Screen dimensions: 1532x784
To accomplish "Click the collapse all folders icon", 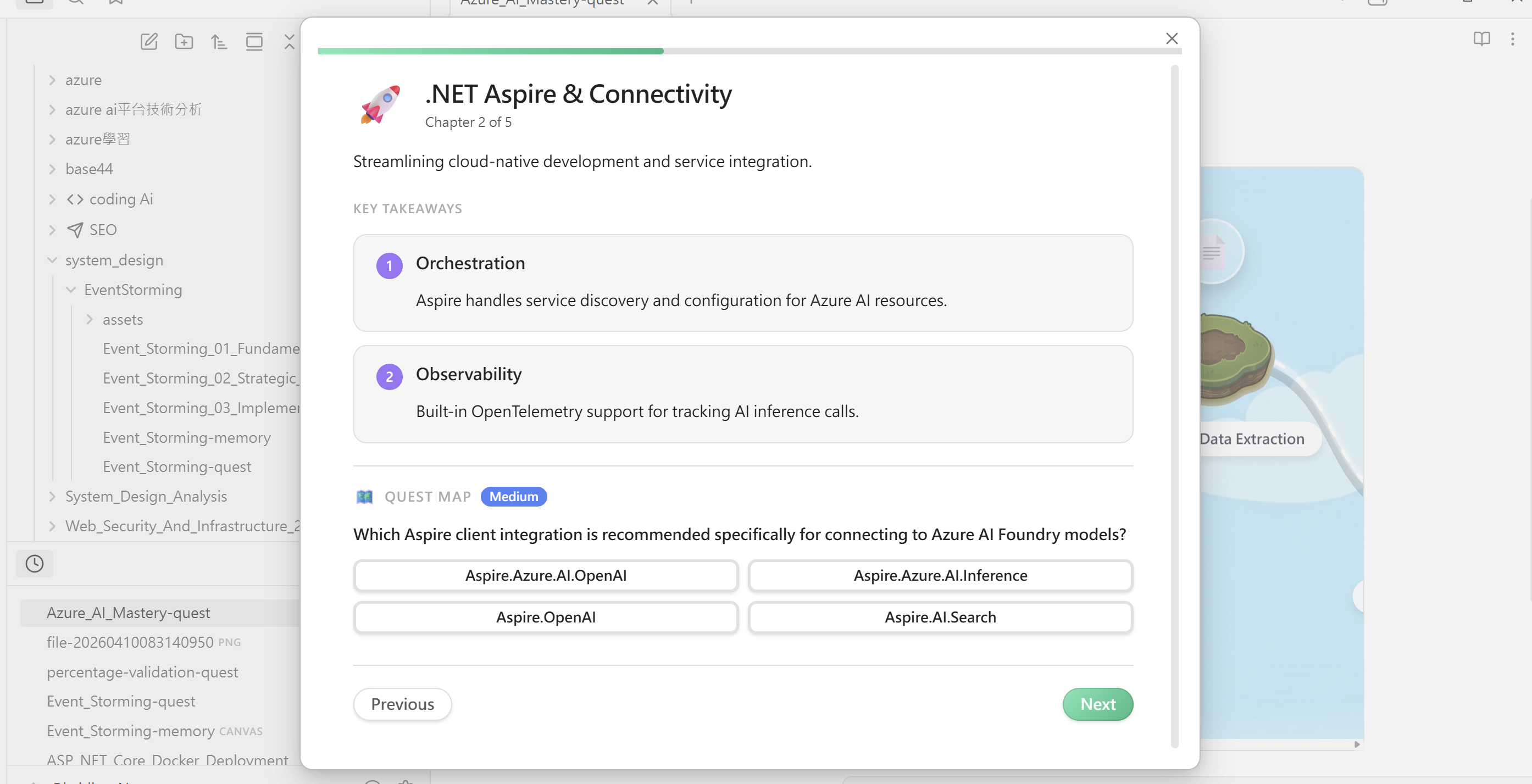I will tap(289, 42).
